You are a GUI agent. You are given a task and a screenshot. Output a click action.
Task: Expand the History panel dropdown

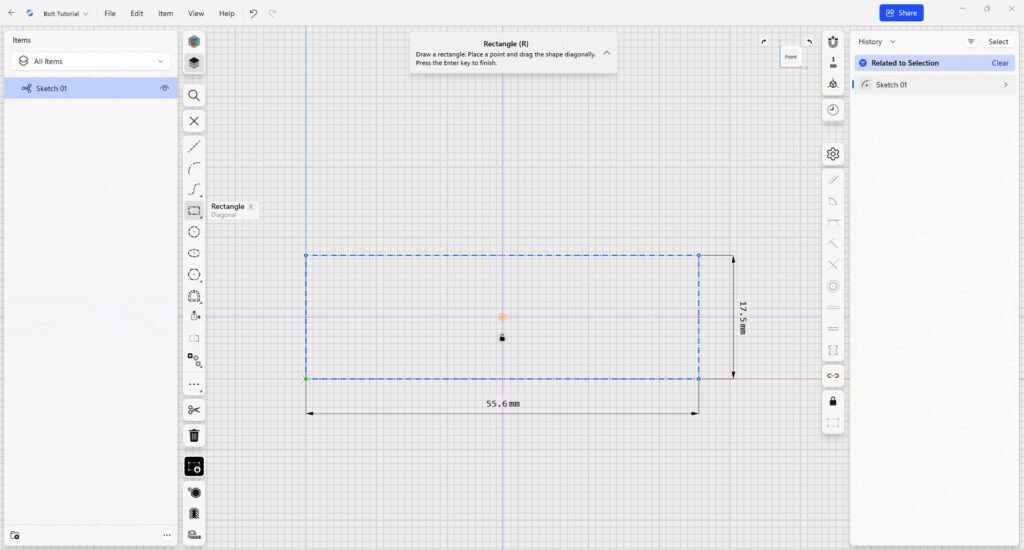[877, 42]
